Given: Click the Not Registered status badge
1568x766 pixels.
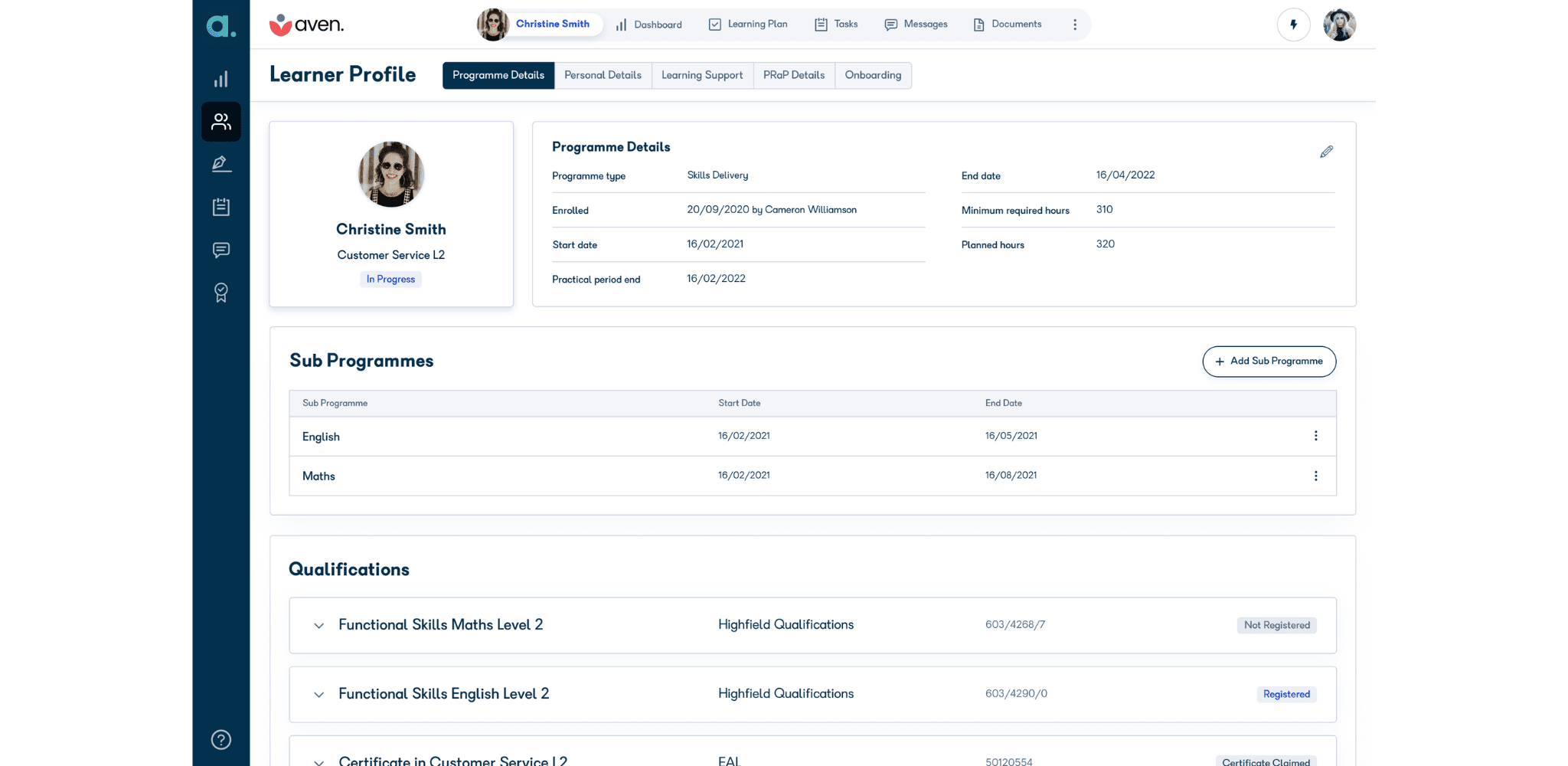Looking at the screenshot, I should 1277,625.
